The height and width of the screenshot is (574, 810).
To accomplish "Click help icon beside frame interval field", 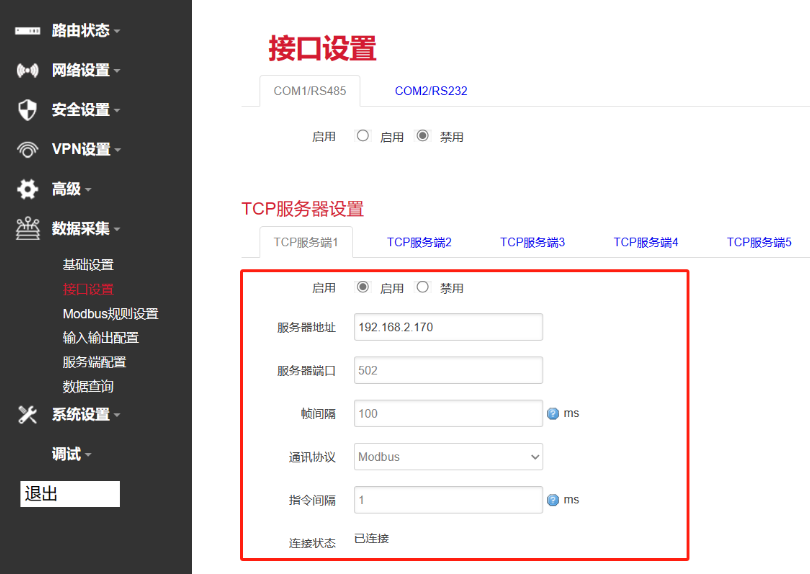I will 553,414.
